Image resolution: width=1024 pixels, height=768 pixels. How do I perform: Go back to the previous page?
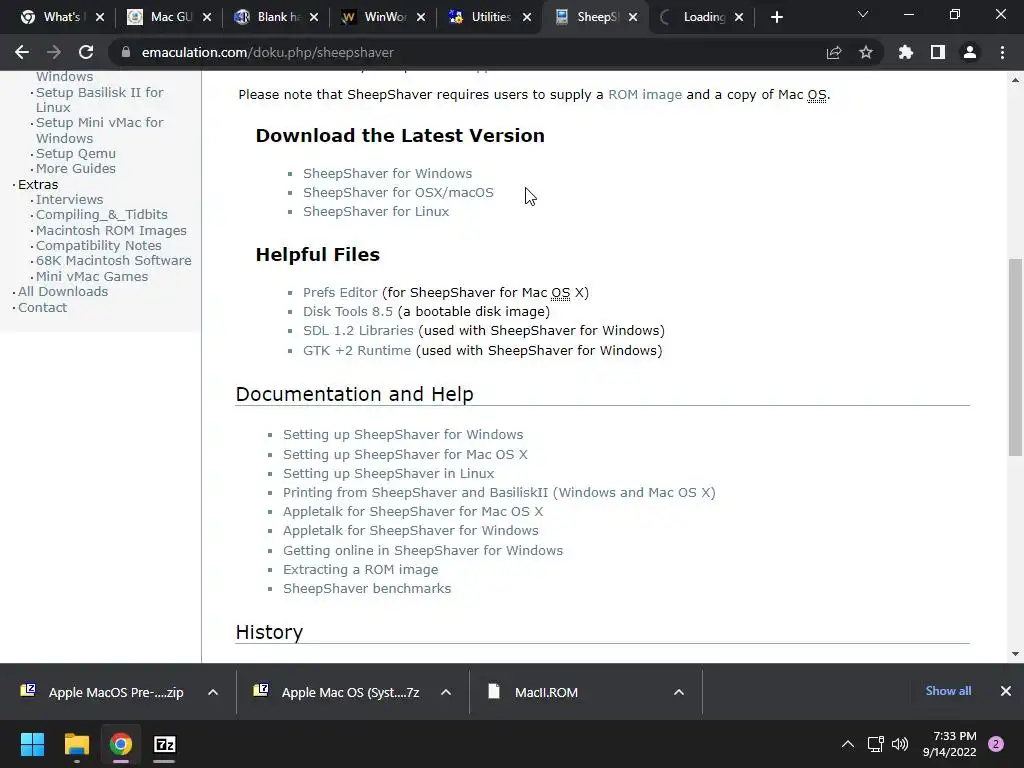22,52
